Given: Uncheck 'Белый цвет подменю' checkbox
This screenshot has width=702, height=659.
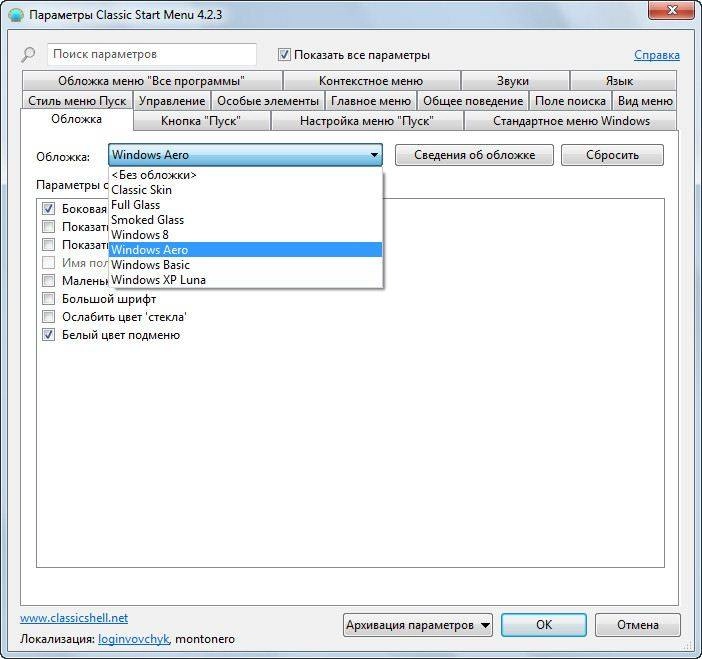Looking at the screenshot, I should 48,334.
